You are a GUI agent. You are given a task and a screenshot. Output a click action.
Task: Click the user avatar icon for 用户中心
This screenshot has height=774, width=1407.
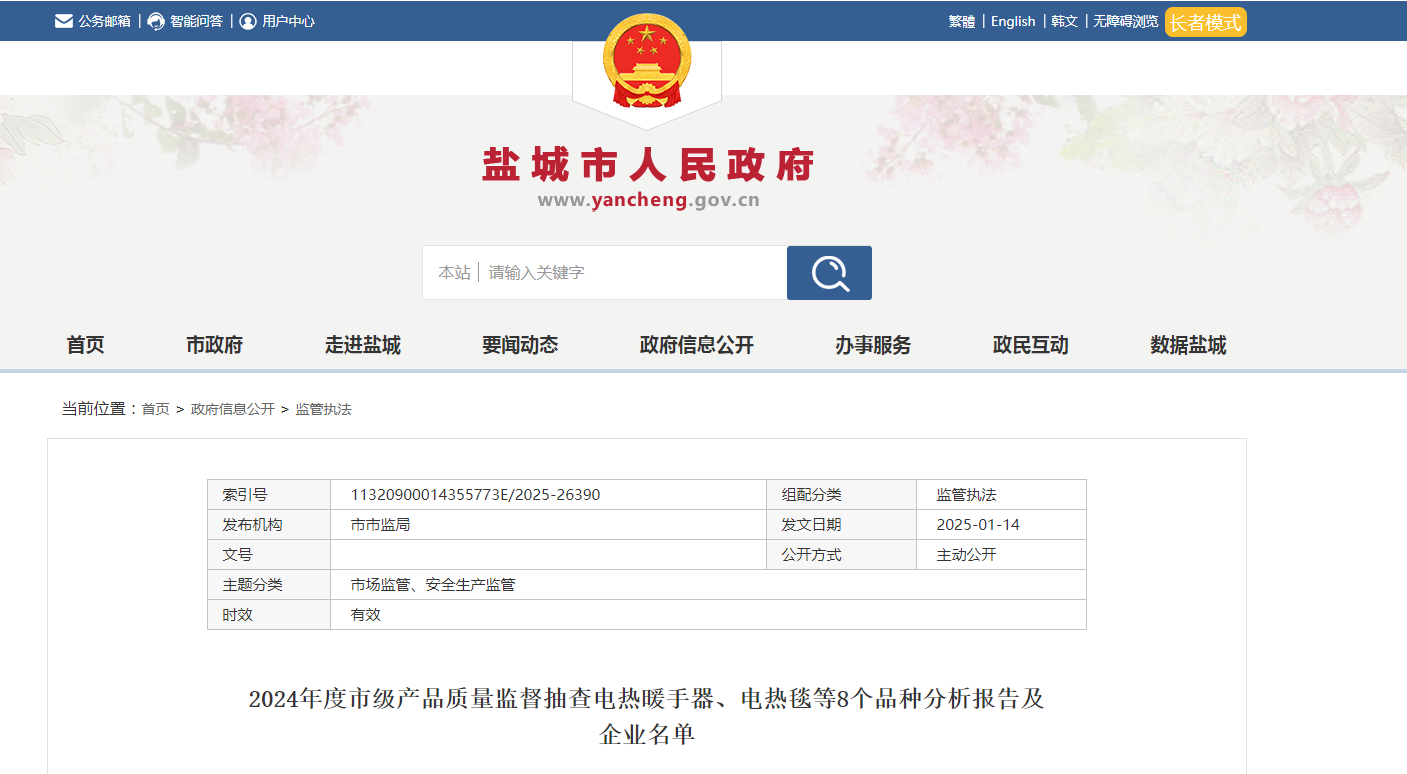click(x=248, y=21)
